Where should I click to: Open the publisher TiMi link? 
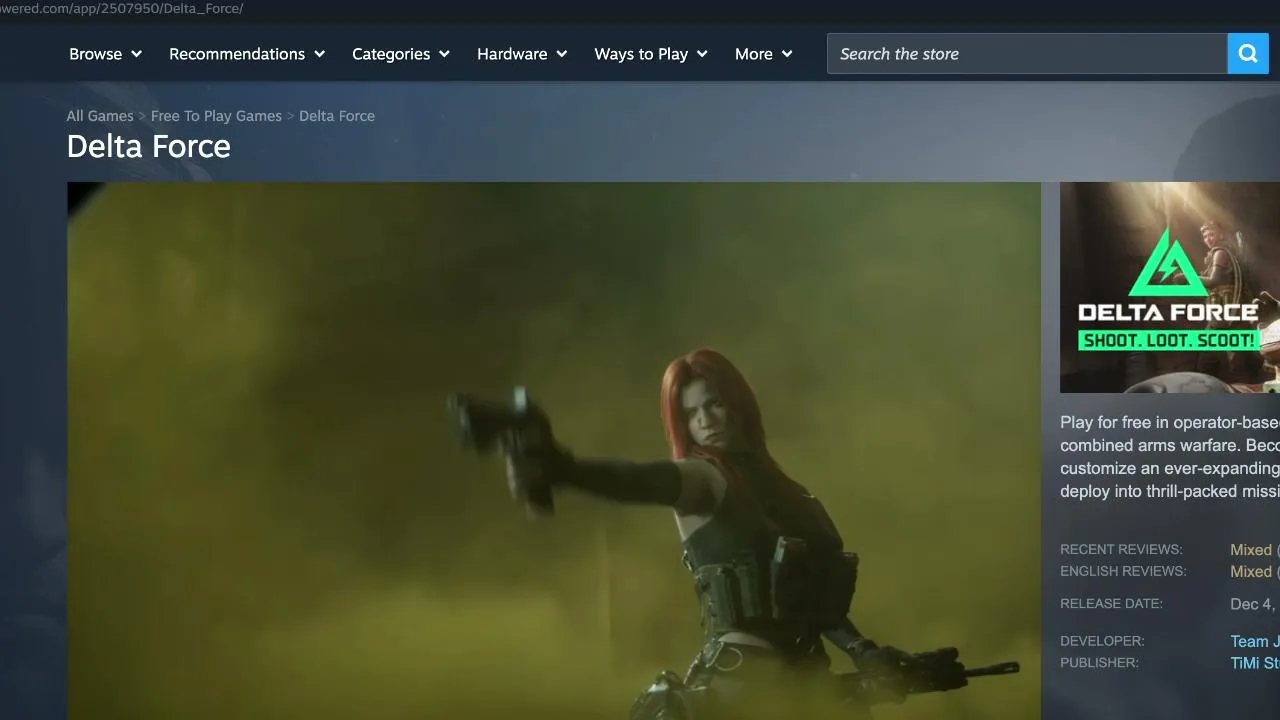[x=1255, y=664]
